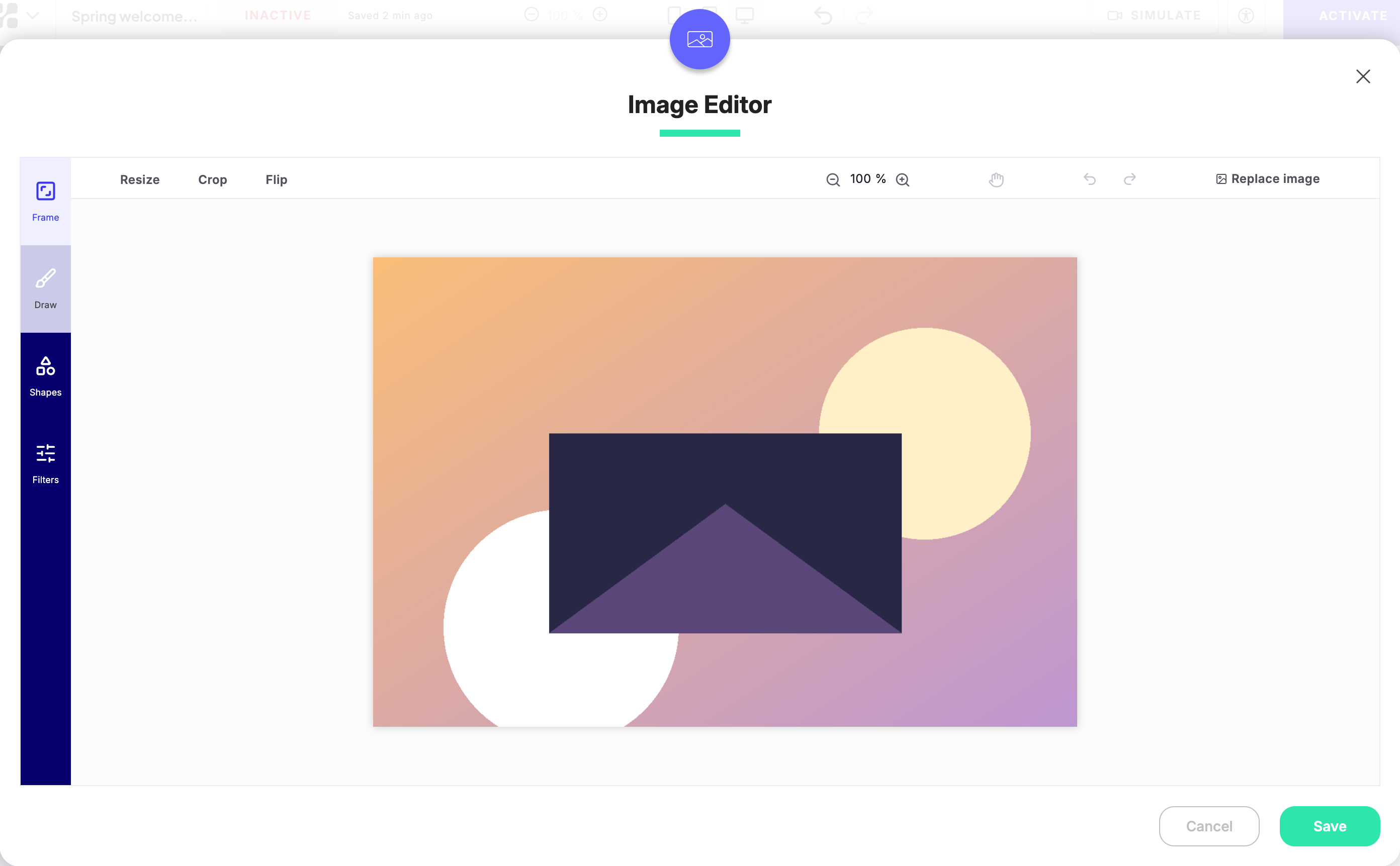Screen dimensions: 1400x866
Task: Cancel the image edits
Action: 1208,826
